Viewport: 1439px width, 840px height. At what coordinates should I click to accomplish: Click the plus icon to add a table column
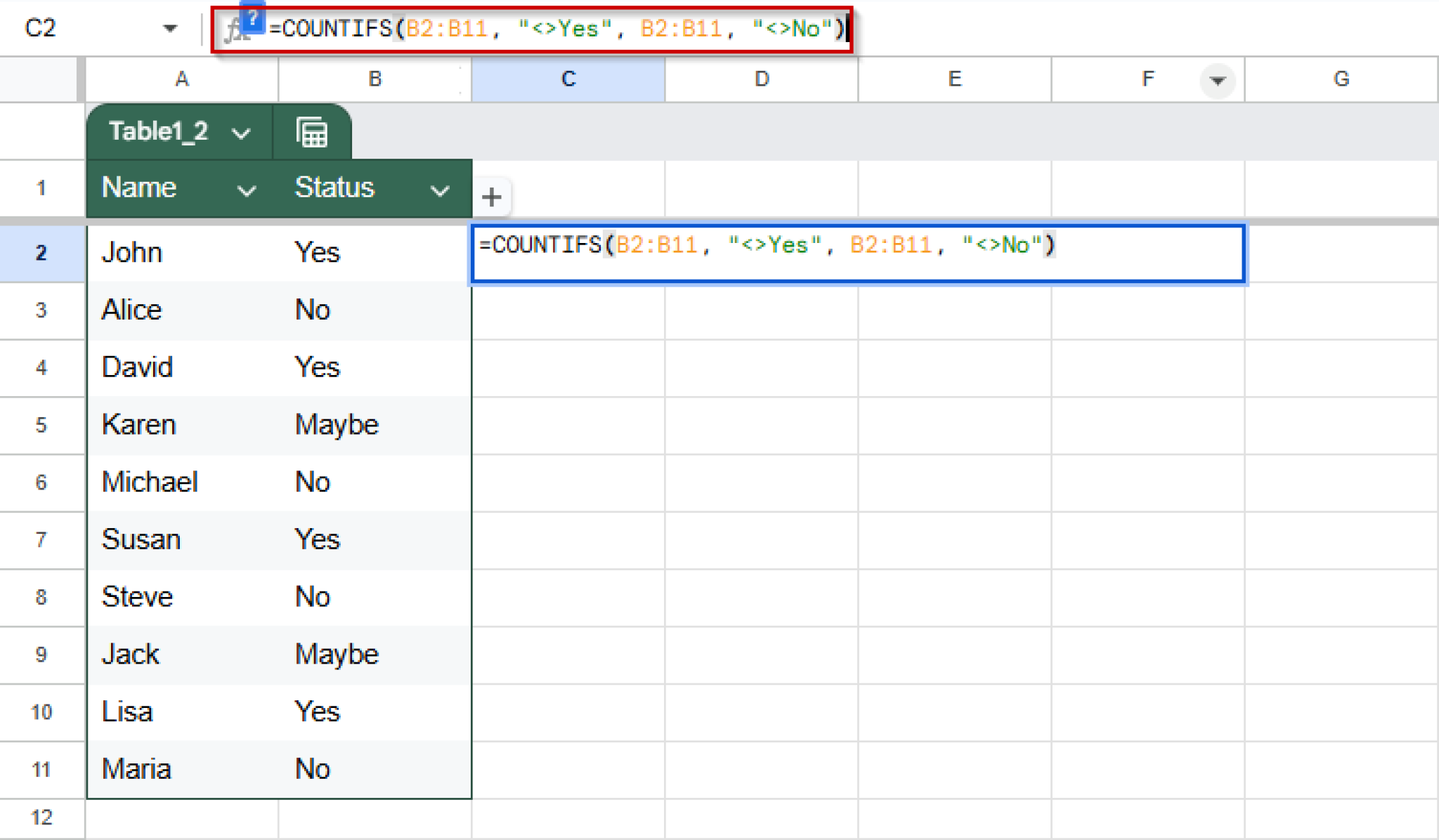(491, 197)
